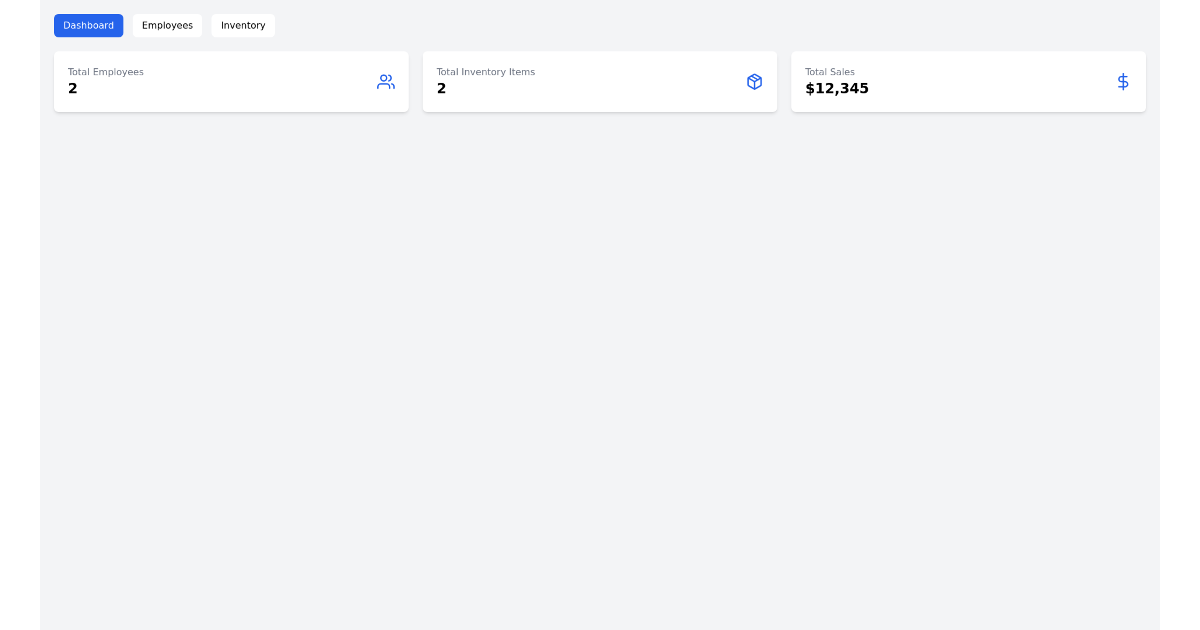Click the Total Inventory Items label
The image size is (1200, 630).
pyautogui.click(x=485, y=72)
